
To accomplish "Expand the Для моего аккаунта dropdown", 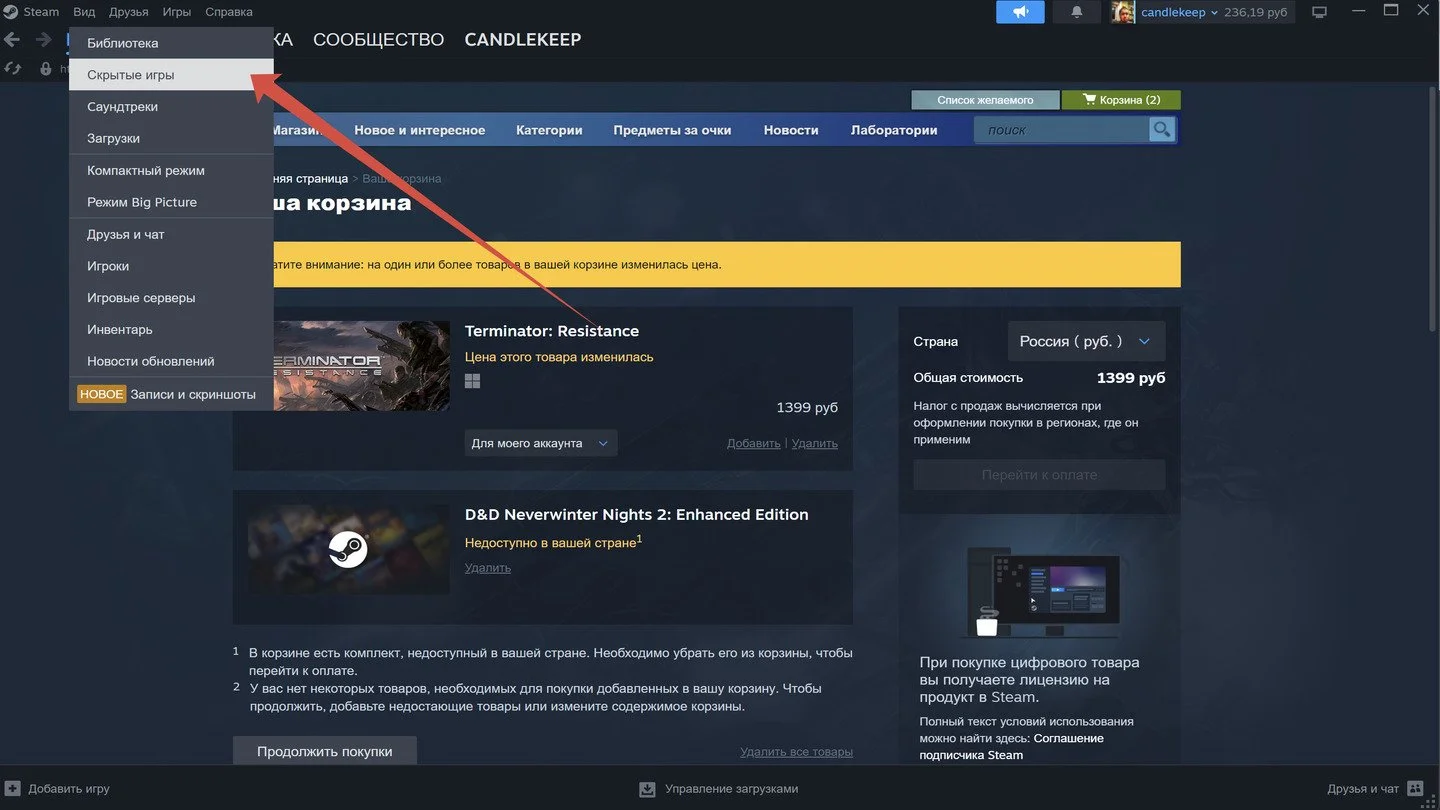I will (541, 443).
